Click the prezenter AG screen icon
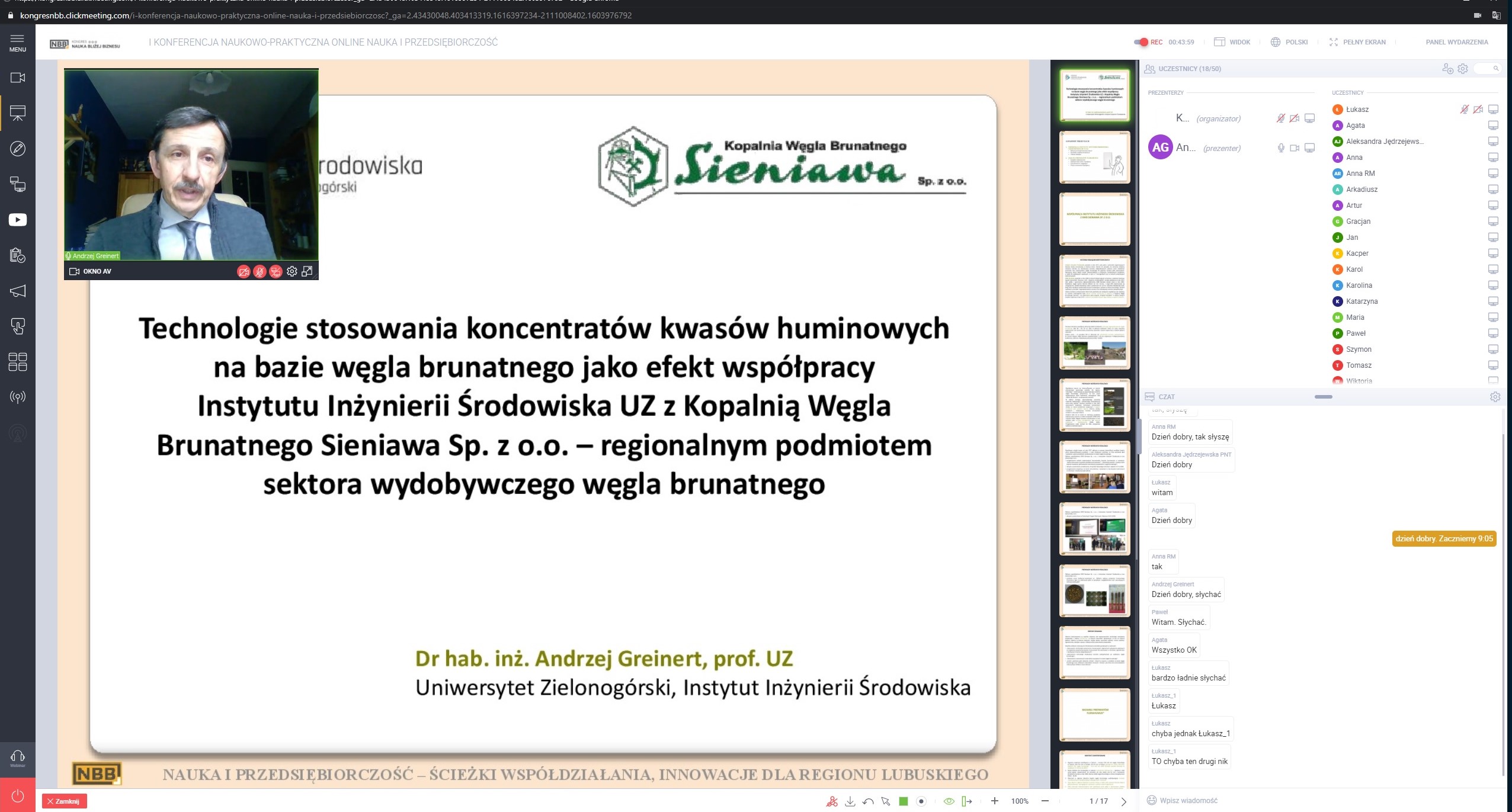 pos(1310,148)
